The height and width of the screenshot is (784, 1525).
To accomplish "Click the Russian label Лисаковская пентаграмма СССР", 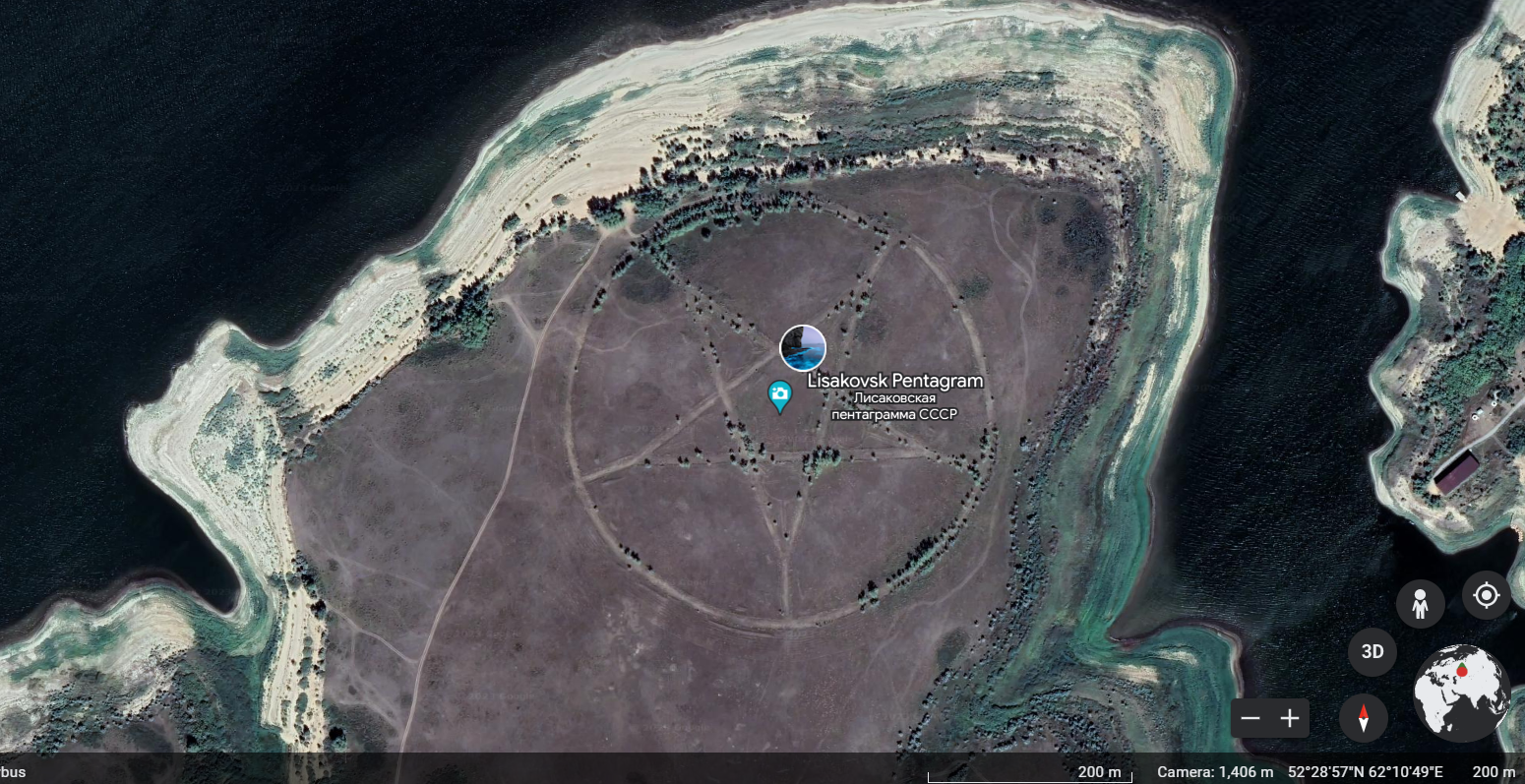I will click(x=893, y=406).
